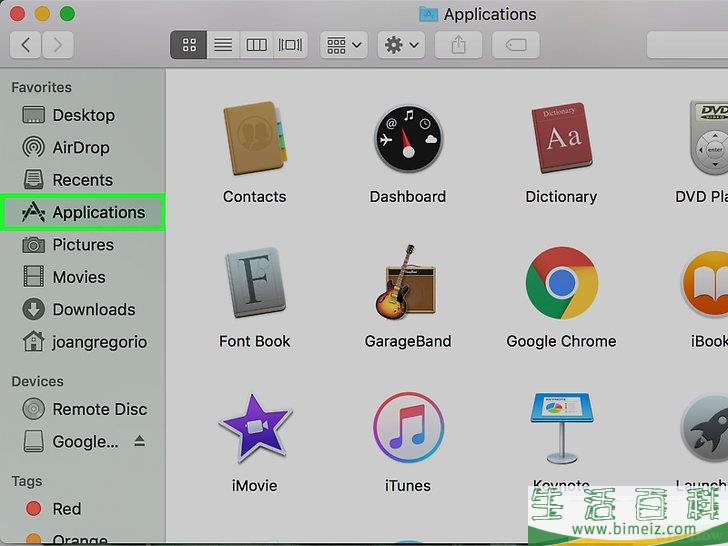728x546 pixels.
Task: Select the Red tag
Action: click(83, 509)
